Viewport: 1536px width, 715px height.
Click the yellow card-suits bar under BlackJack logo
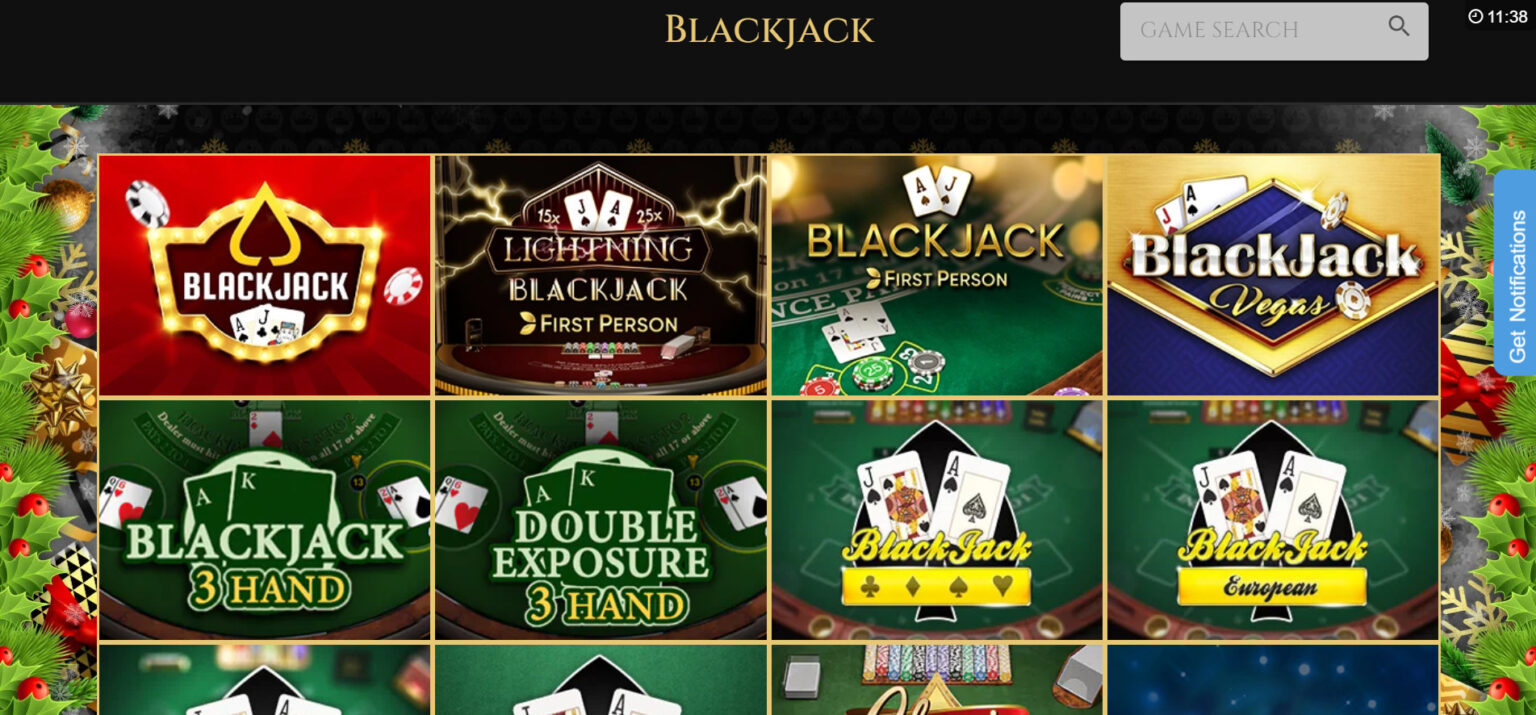click(x=936, y=588)
